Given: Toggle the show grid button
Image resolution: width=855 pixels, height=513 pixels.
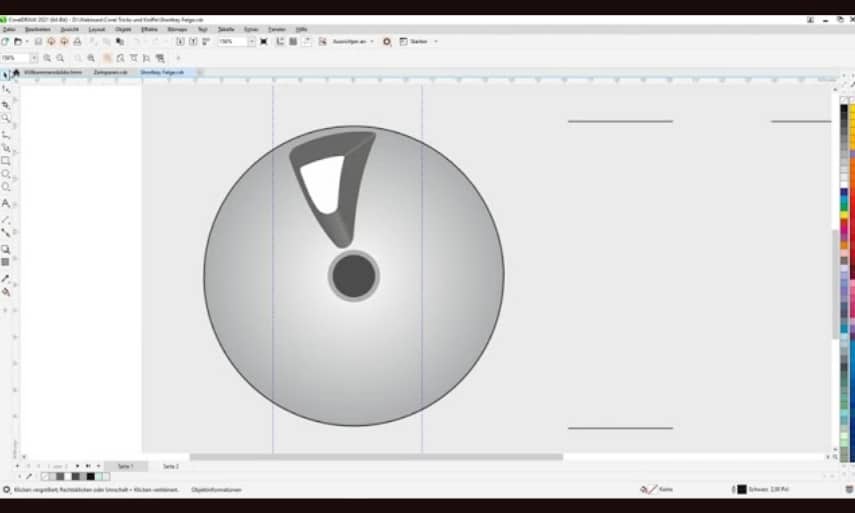Looking at the screenshot, I should click(x=293, y=41).
